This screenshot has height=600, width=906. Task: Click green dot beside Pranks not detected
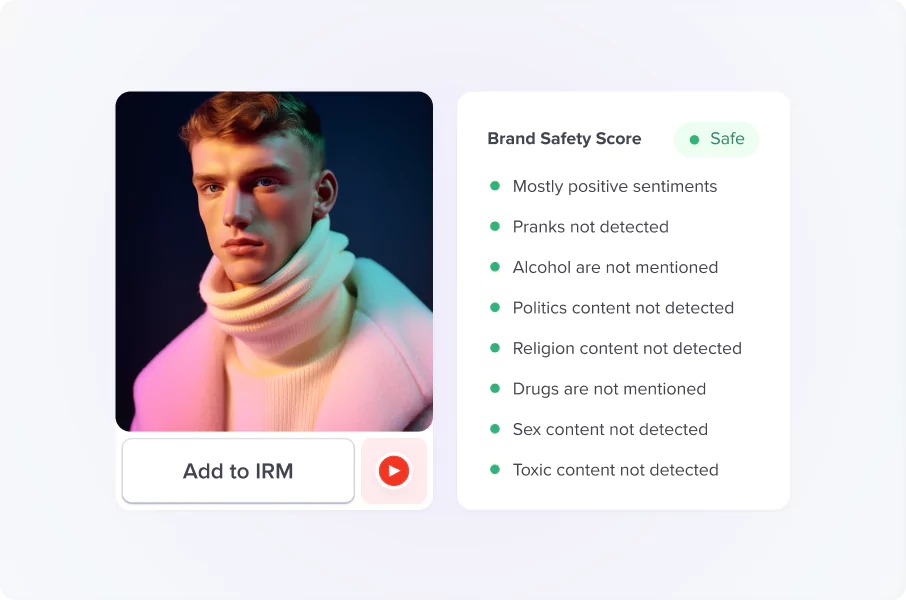(495, 226)
